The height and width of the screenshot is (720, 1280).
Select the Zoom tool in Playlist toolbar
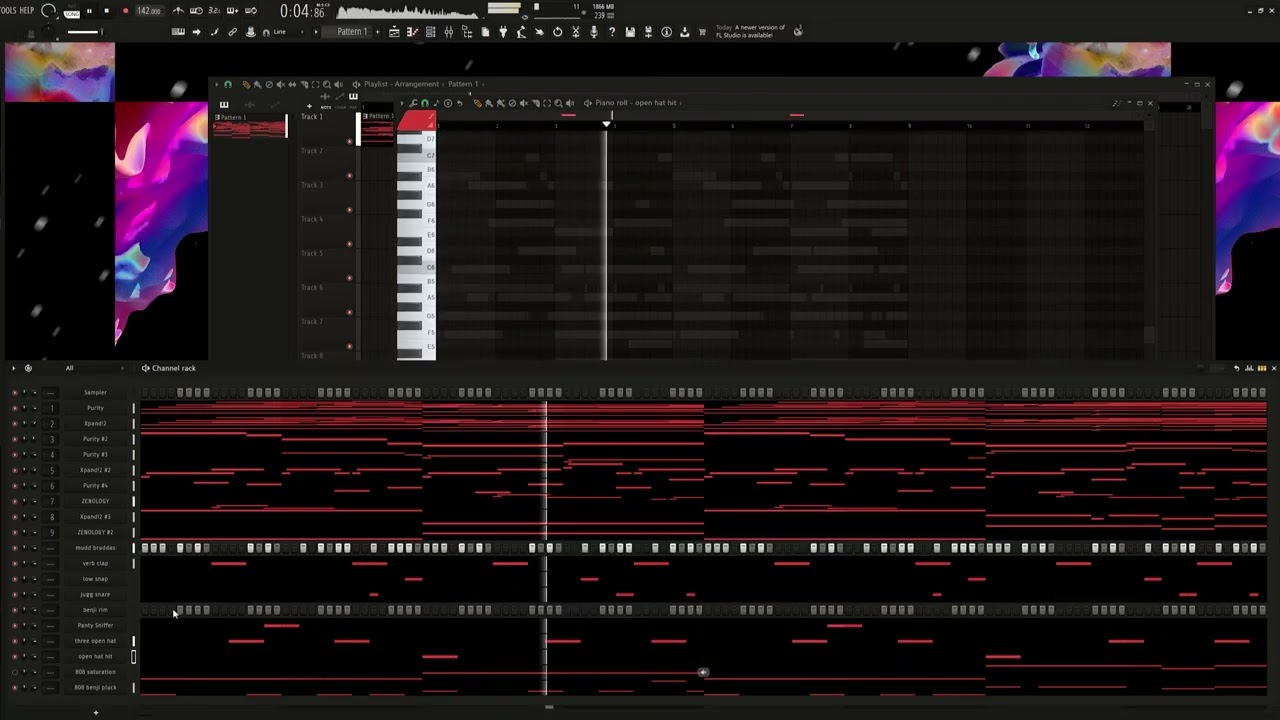(x=327, y=84)
